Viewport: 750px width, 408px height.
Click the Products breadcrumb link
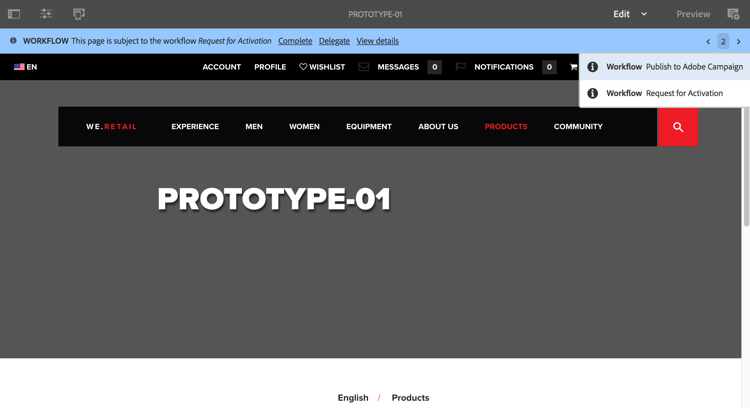(410, 398)
